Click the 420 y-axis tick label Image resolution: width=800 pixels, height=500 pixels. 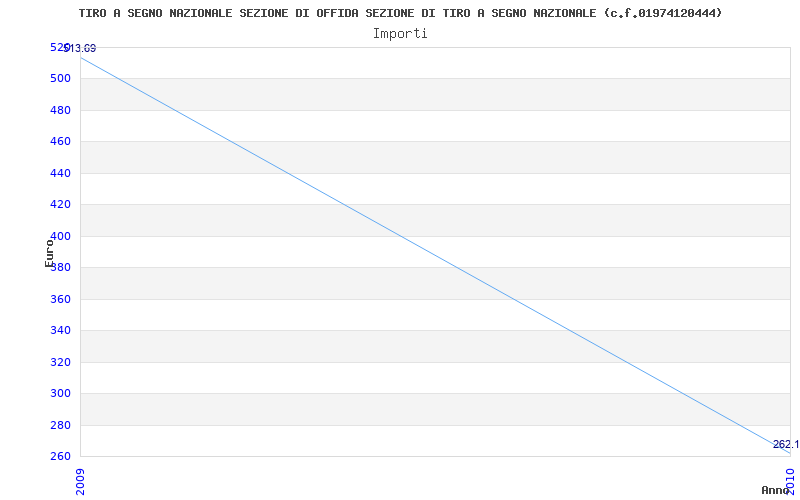(x=59, y=205)
